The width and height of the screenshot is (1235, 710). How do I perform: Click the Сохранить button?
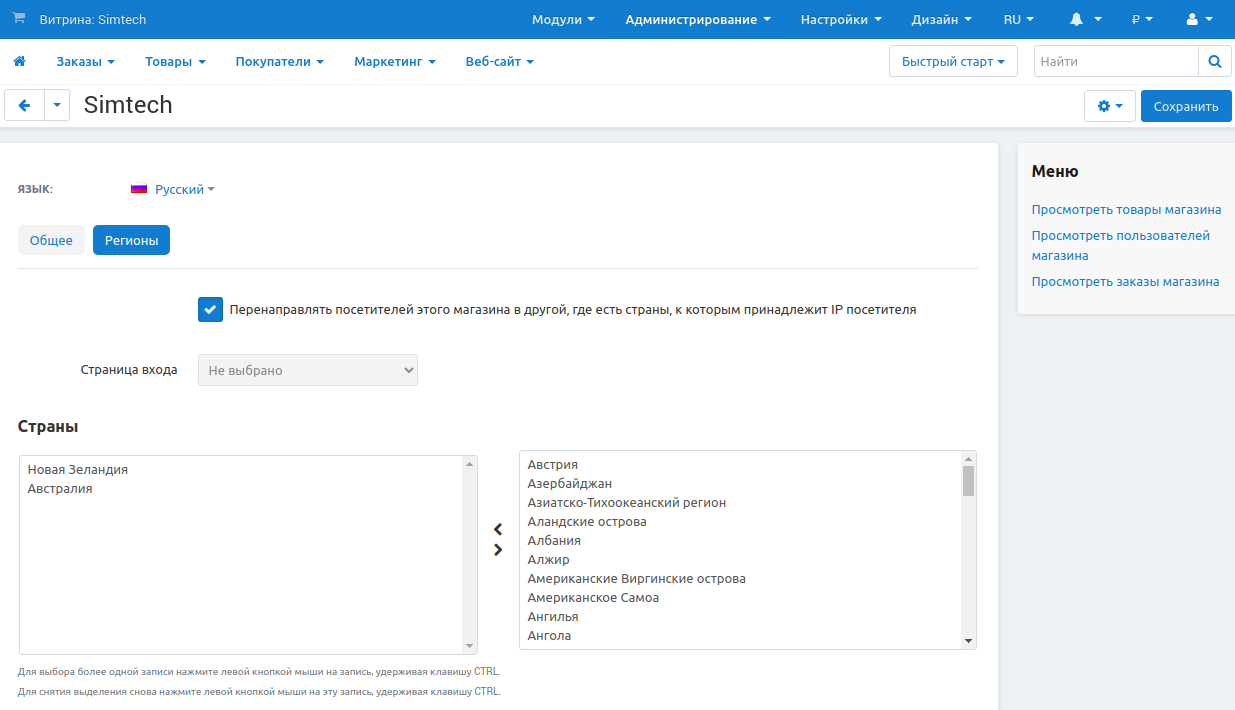point(1185,106)
